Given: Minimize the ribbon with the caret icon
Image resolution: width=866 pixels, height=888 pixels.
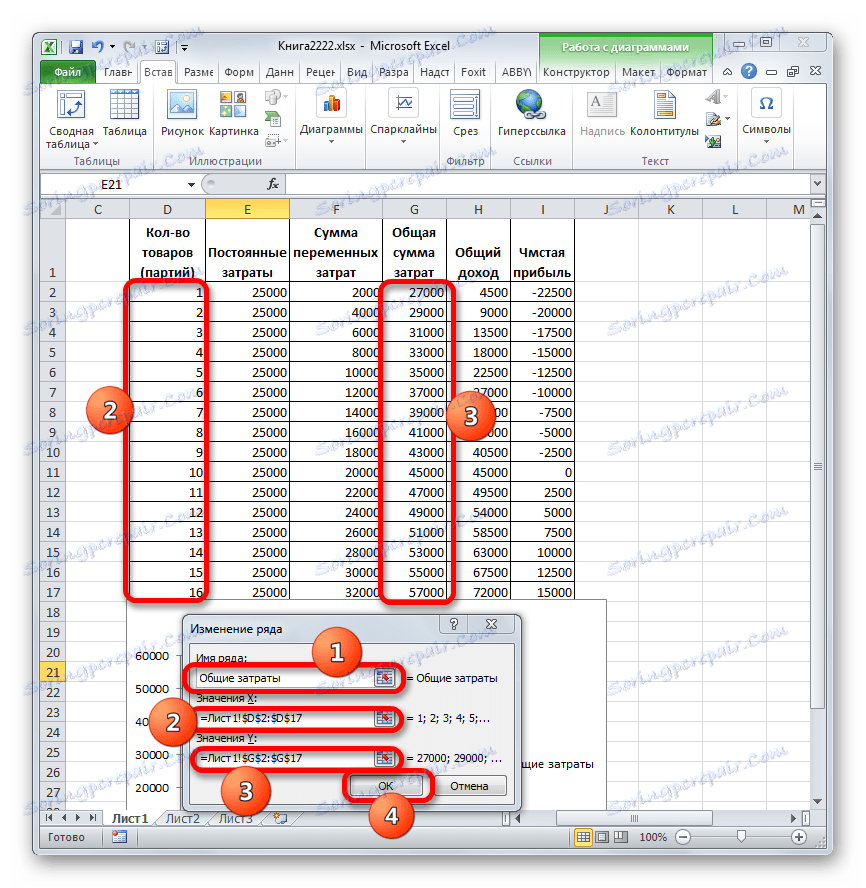Looking at the screenshot, I should pos(727,72).
